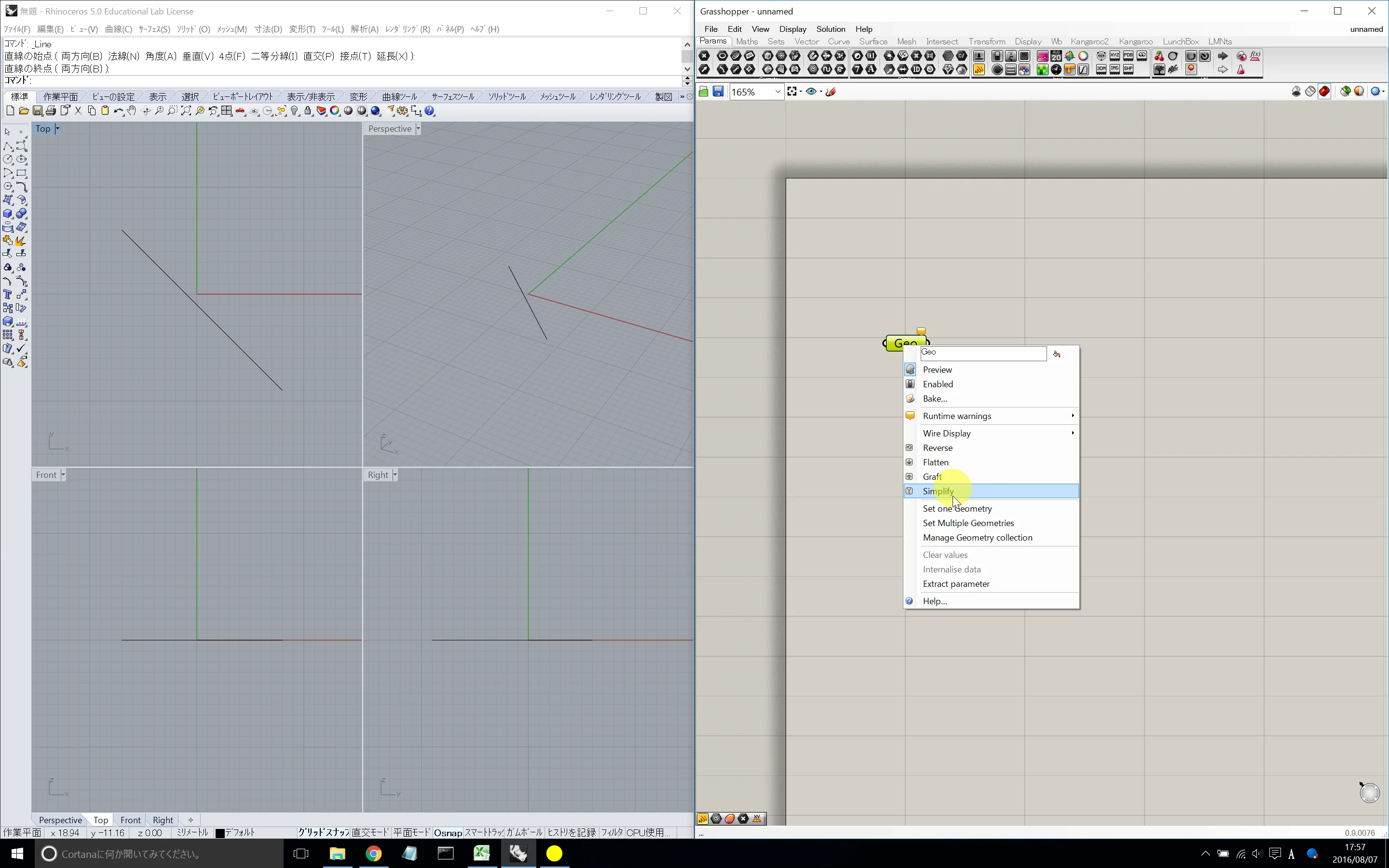Click the Undo arrow in Rhino toolbar
The width and height of the screenshot is (1389, 868).
(118, 111)
